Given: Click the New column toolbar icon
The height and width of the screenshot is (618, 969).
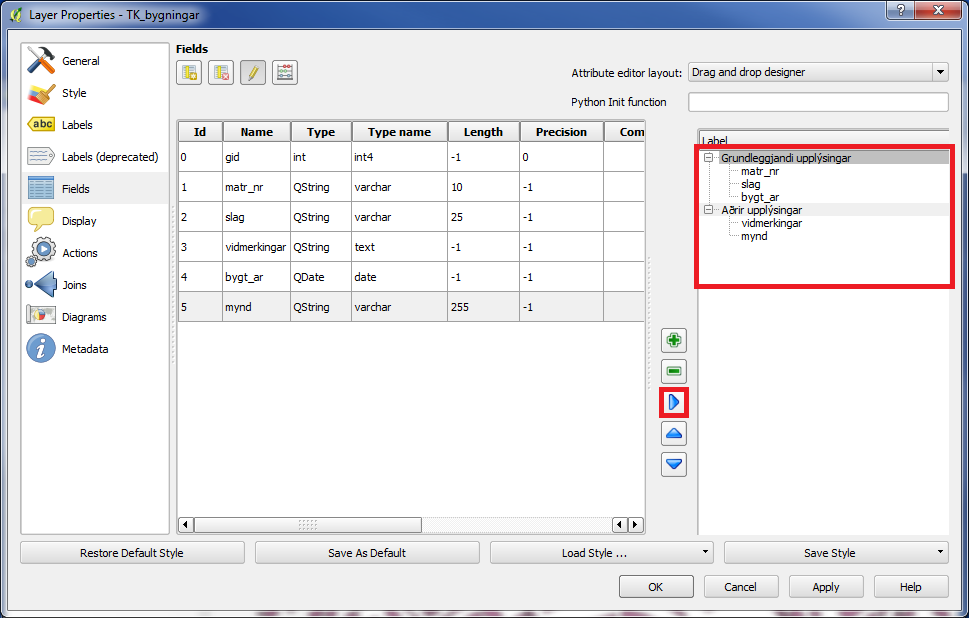Looking at the screenshot, I should click(x=189, y=73).
